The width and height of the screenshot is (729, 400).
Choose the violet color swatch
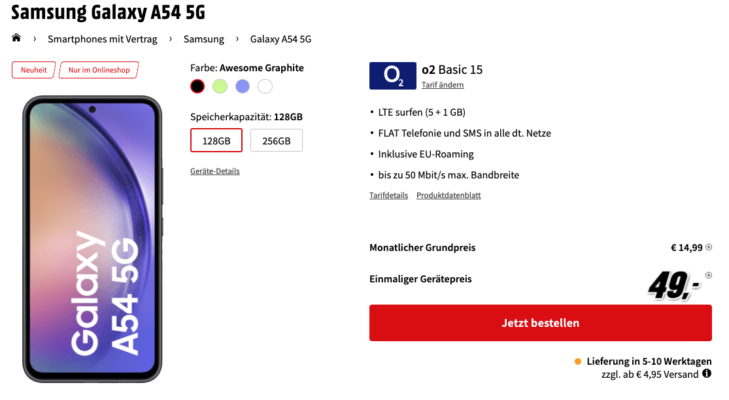coord(242,87)
